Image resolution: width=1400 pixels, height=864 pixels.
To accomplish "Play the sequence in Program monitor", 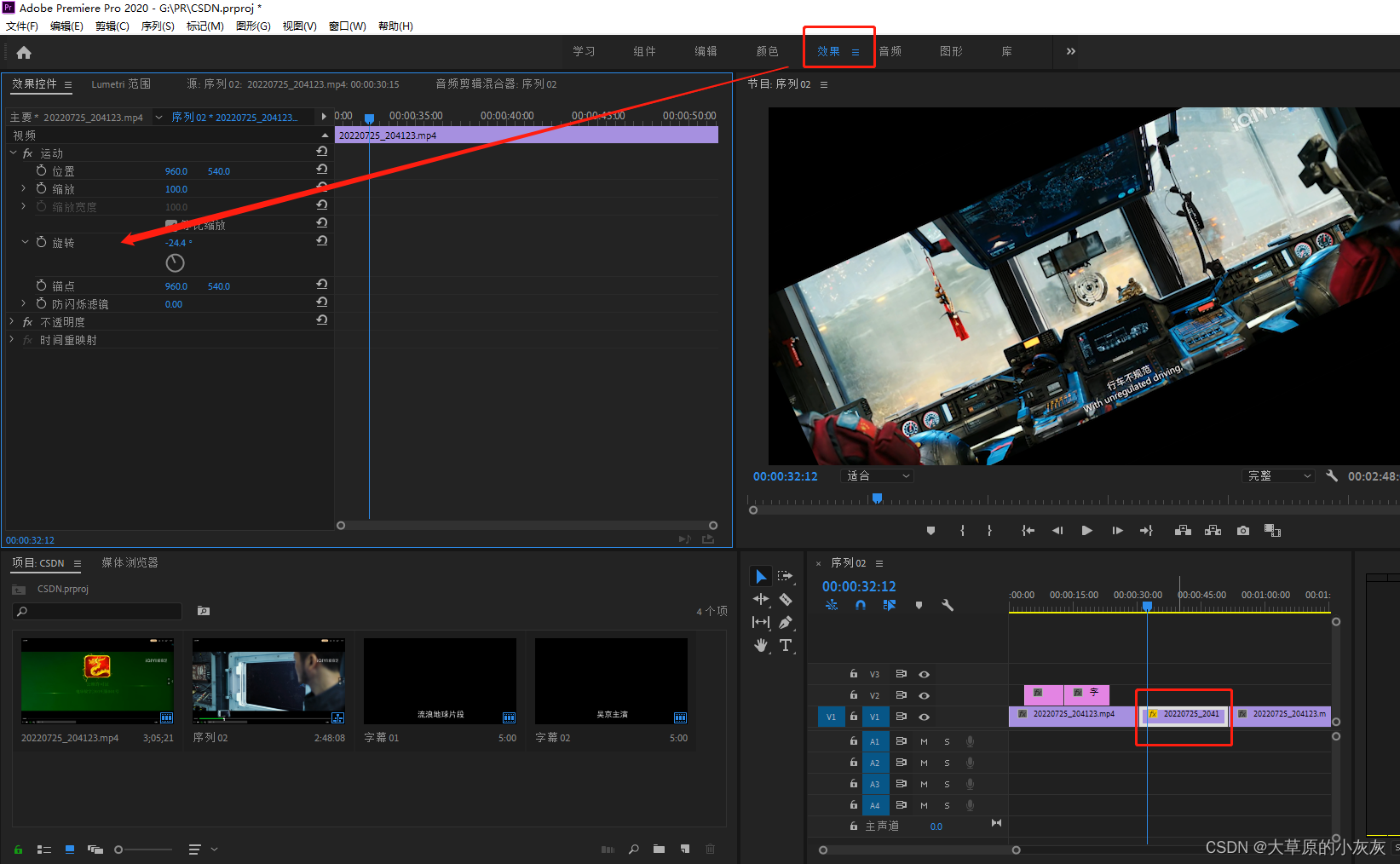I will (x=1086, y=531).
